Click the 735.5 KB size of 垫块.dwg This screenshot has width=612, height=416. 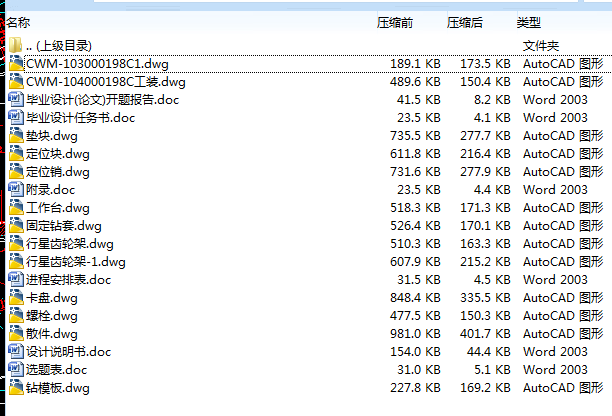pos(415,136)
